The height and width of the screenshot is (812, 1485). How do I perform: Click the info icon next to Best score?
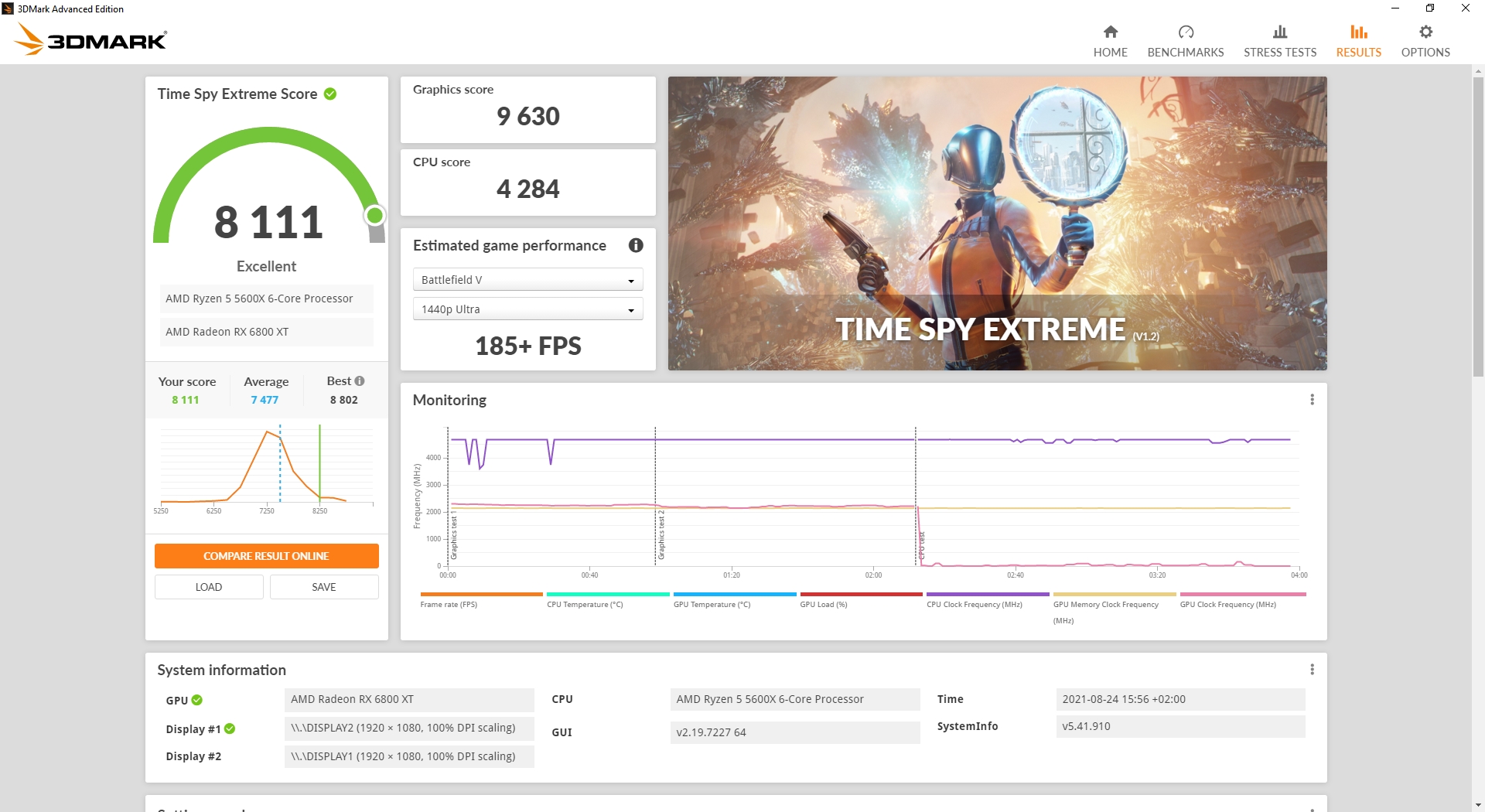(x=360, y=381)
